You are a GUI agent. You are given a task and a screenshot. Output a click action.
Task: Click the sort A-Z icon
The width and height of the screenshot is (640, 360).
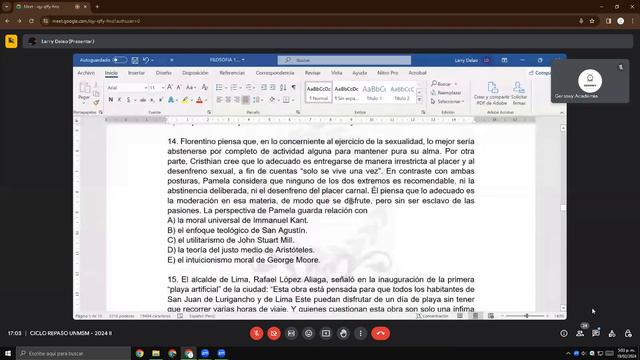tap(283, 87)
